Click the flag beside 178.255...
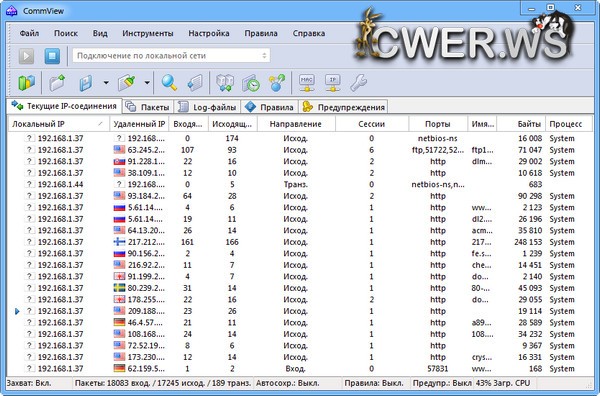The height and width of the screenshot is (396, 600). click(x=119, y=299)
